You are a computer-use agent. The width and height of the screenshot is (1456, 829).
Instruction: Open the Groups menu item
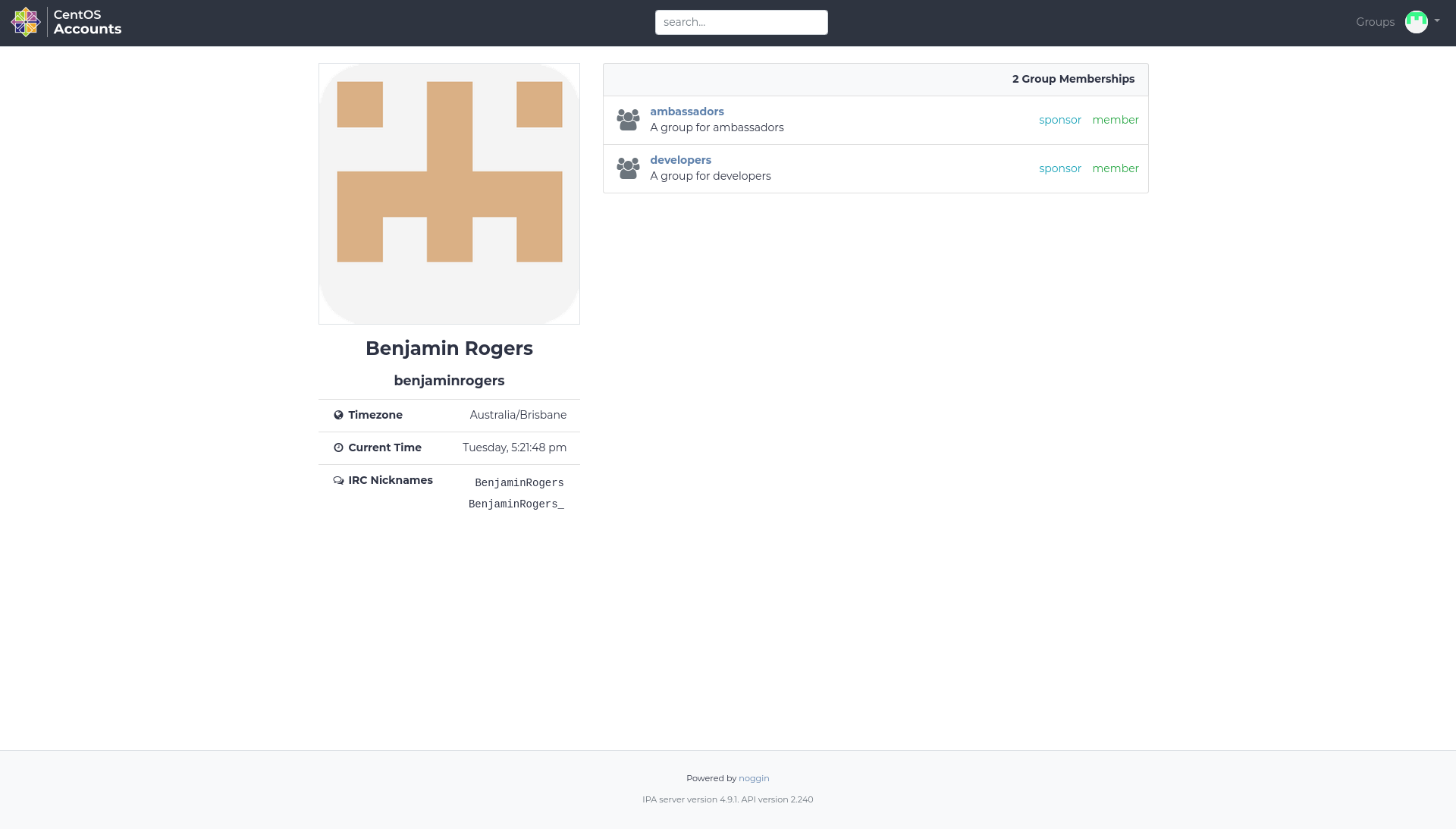(1375, 22)
